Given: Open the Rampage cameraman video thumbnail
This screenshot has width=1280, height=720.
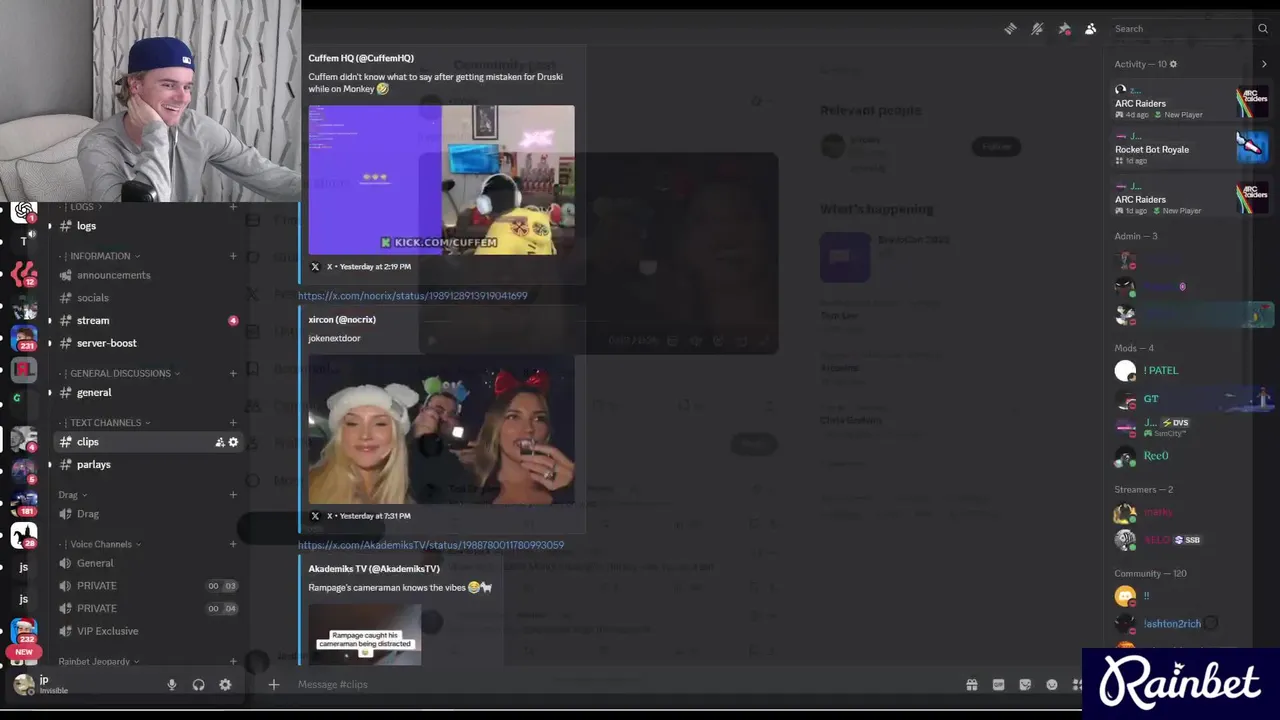Looking at the screenshot, I should [x=365, y=634].
